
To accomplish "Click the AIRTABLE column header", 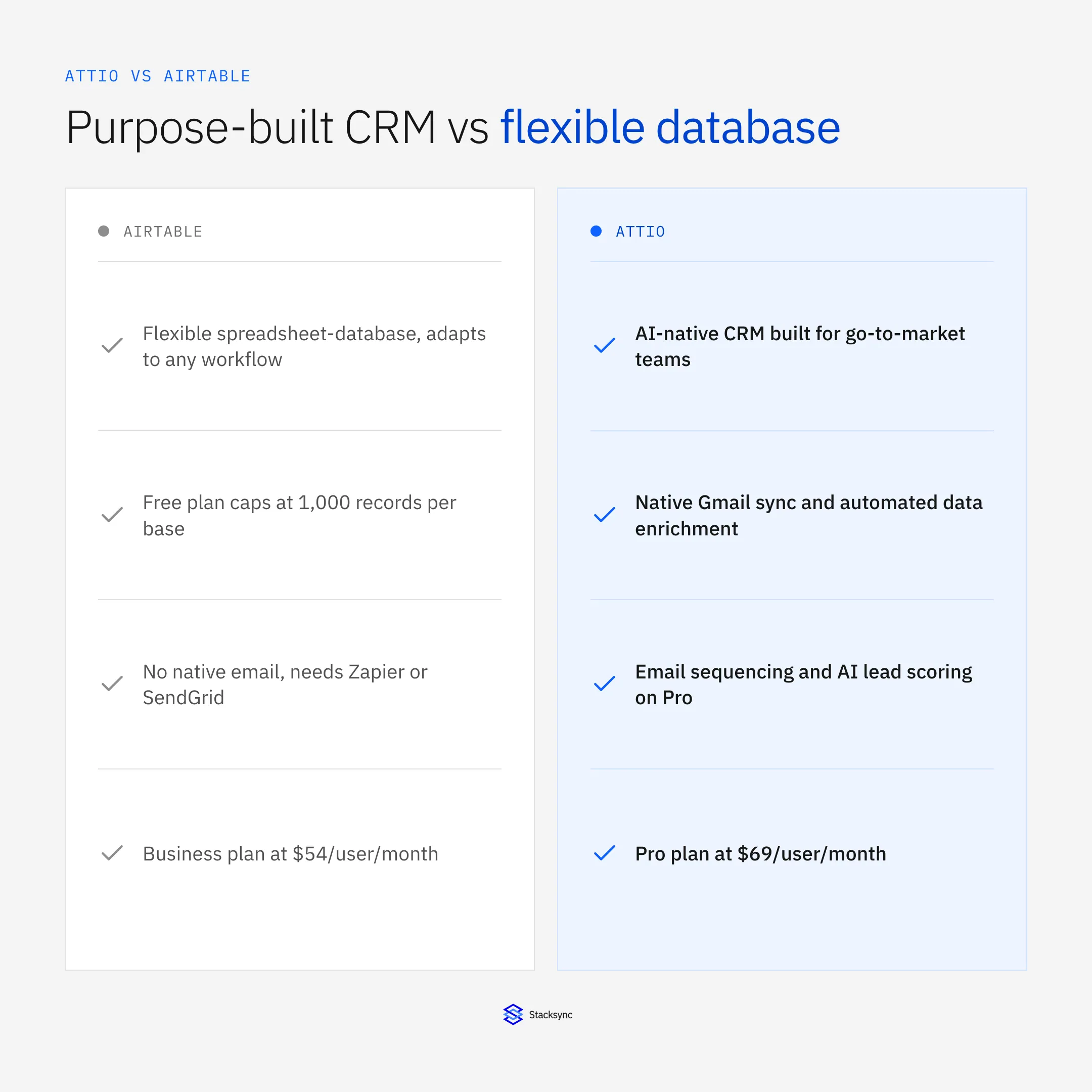I will [163, 232].
